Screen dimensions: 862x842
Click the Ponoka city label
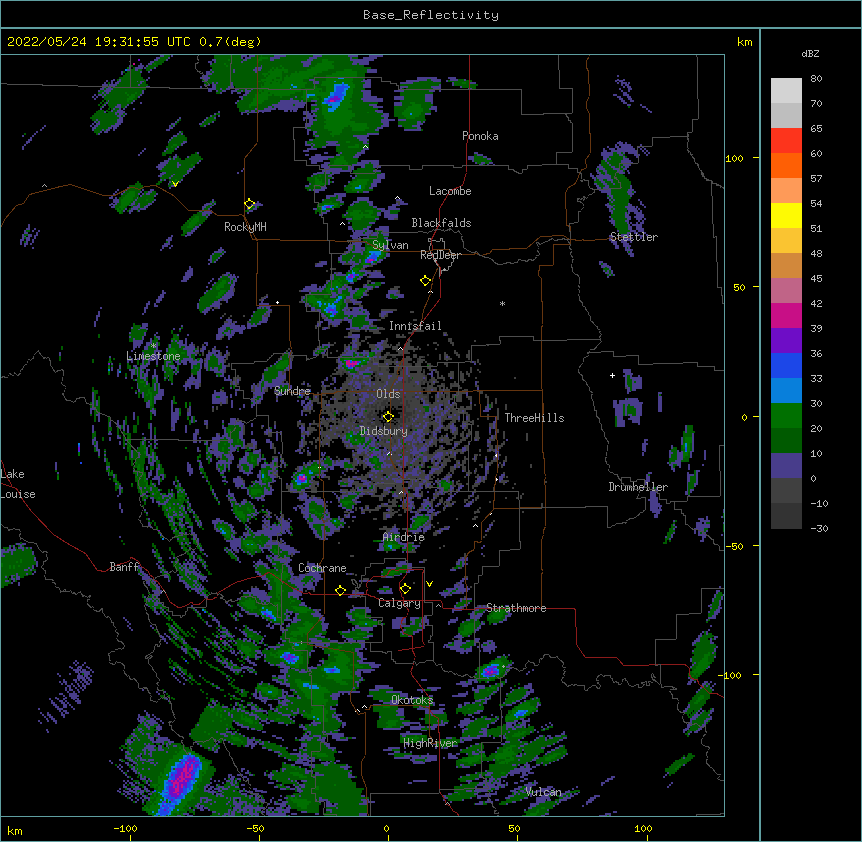point(480,136)
